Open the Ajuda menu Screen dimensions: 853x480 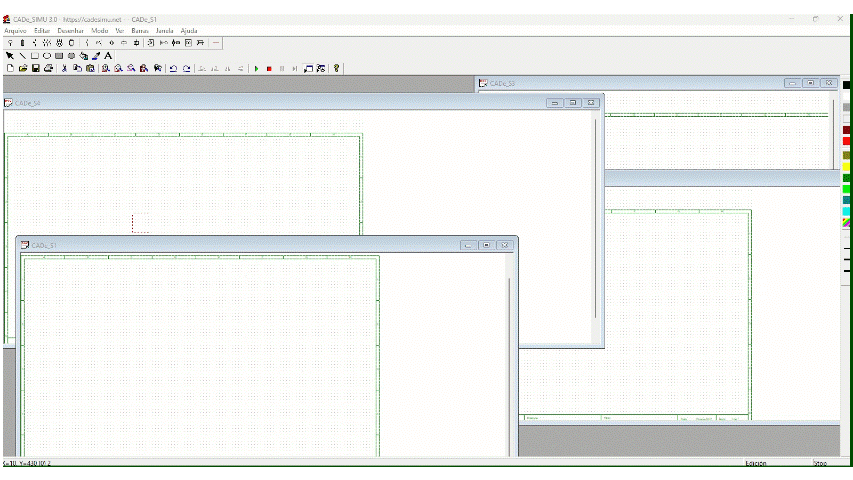point(189,31)
